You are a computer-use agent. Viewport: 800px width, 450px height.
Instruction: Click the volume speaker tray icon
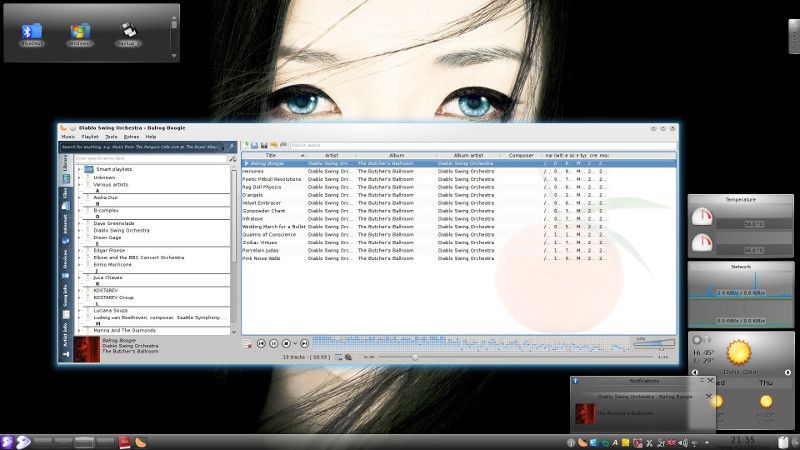(683, 443)
